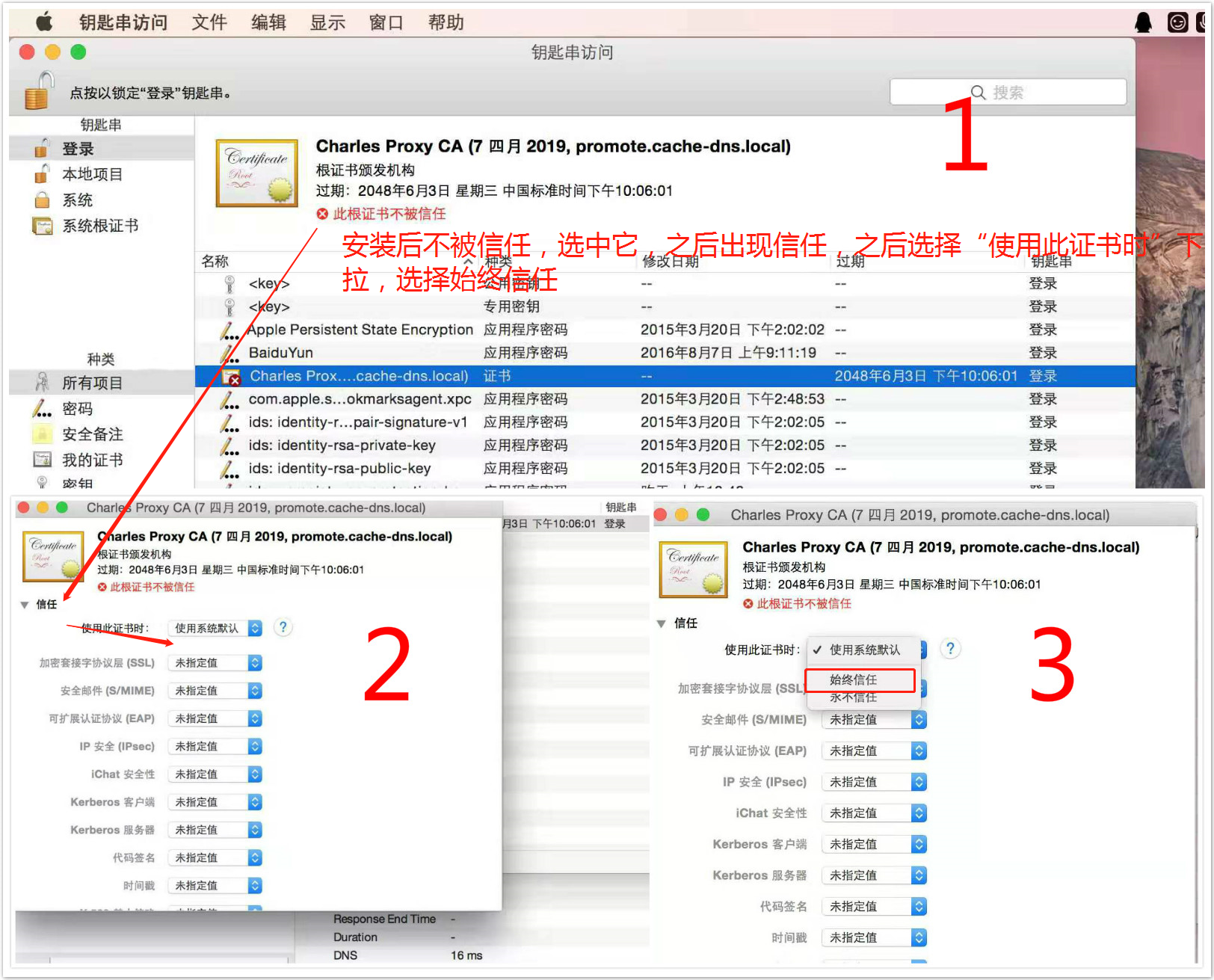Open the 钥匙串访问 app menu
The height and width of the screenshot is (980, 1214).
pos(123,22)
